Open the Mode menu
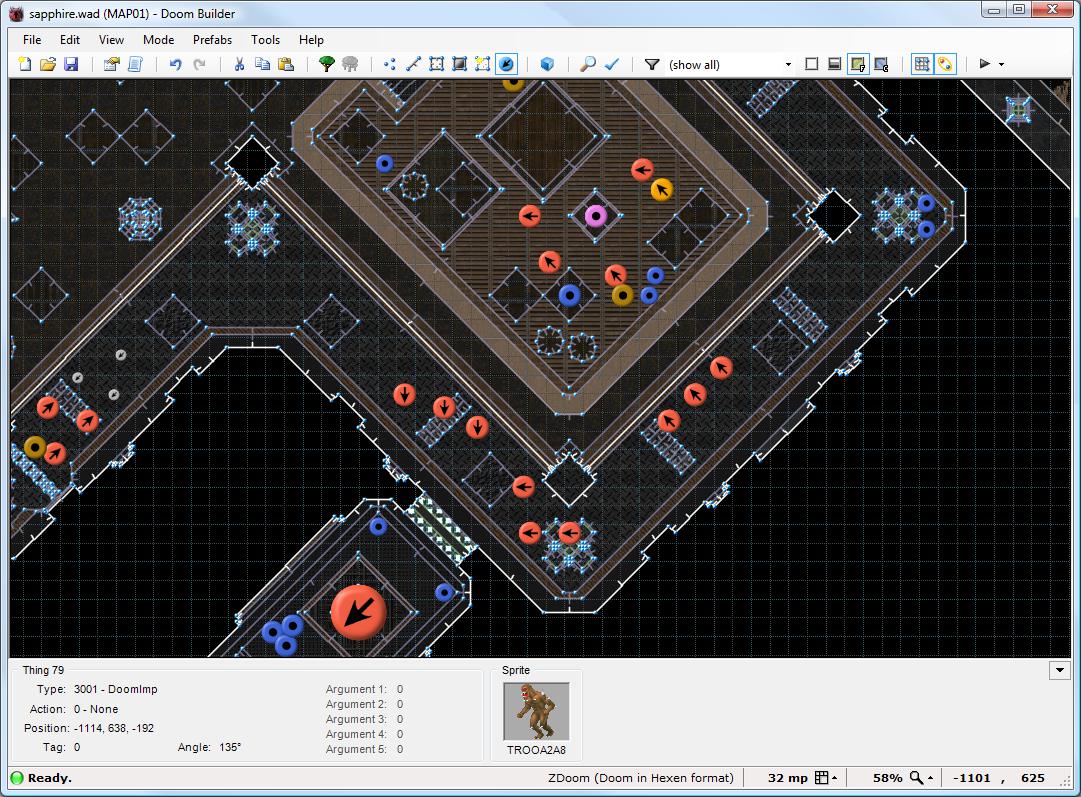1081x797 pixels. [158, 40]
